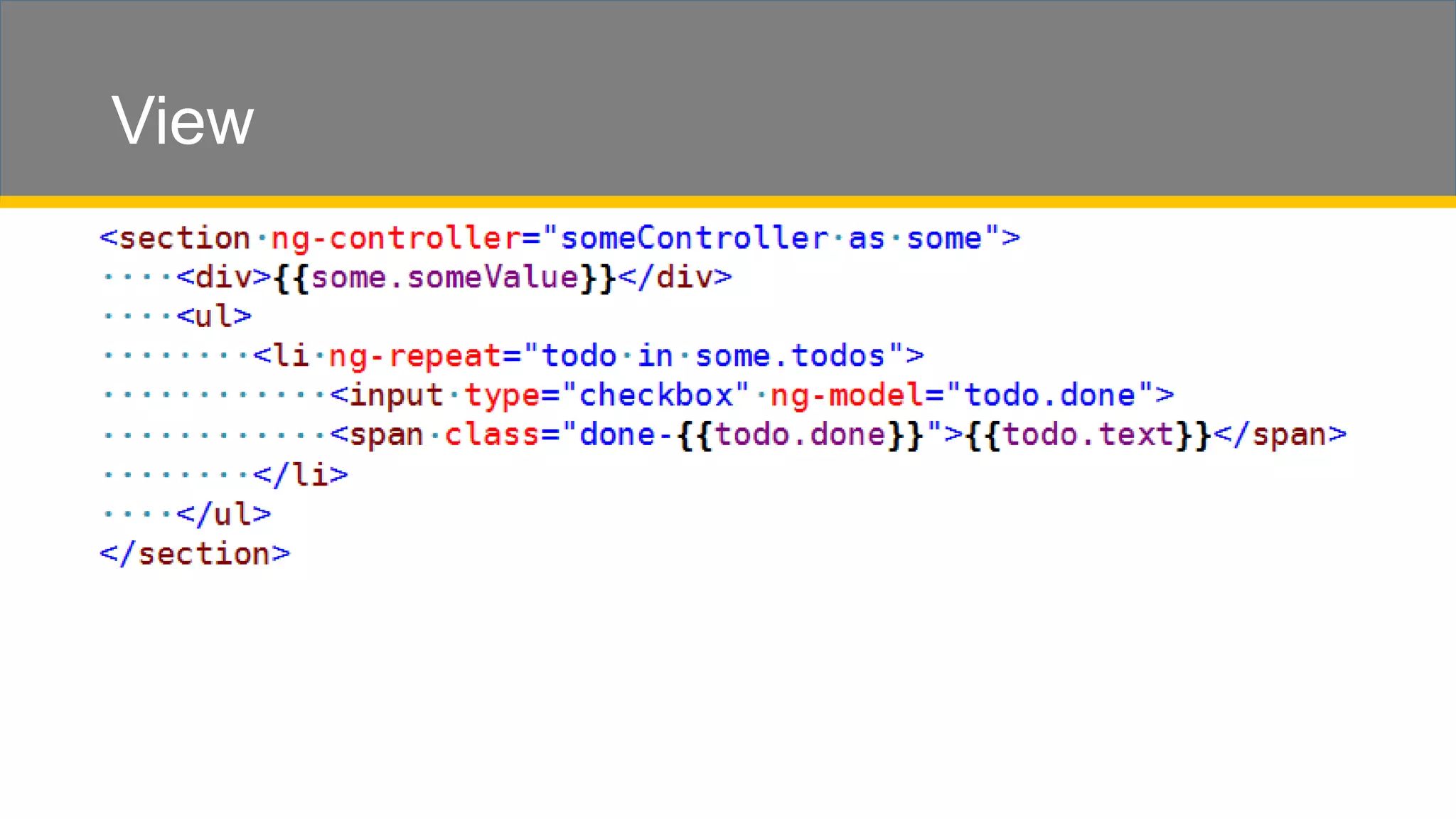Viewport: 1456px width, 819px height.
Task: Click the "someController as some" attribute value
Action: [x=771, y=238]
